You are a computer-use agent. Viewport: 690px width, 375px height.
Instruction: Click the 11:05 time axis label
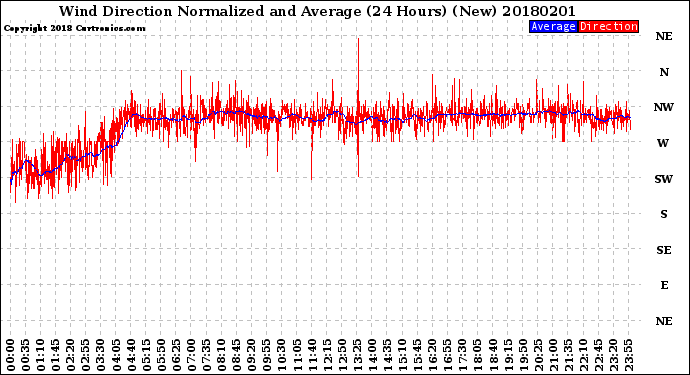pos(297,355)
